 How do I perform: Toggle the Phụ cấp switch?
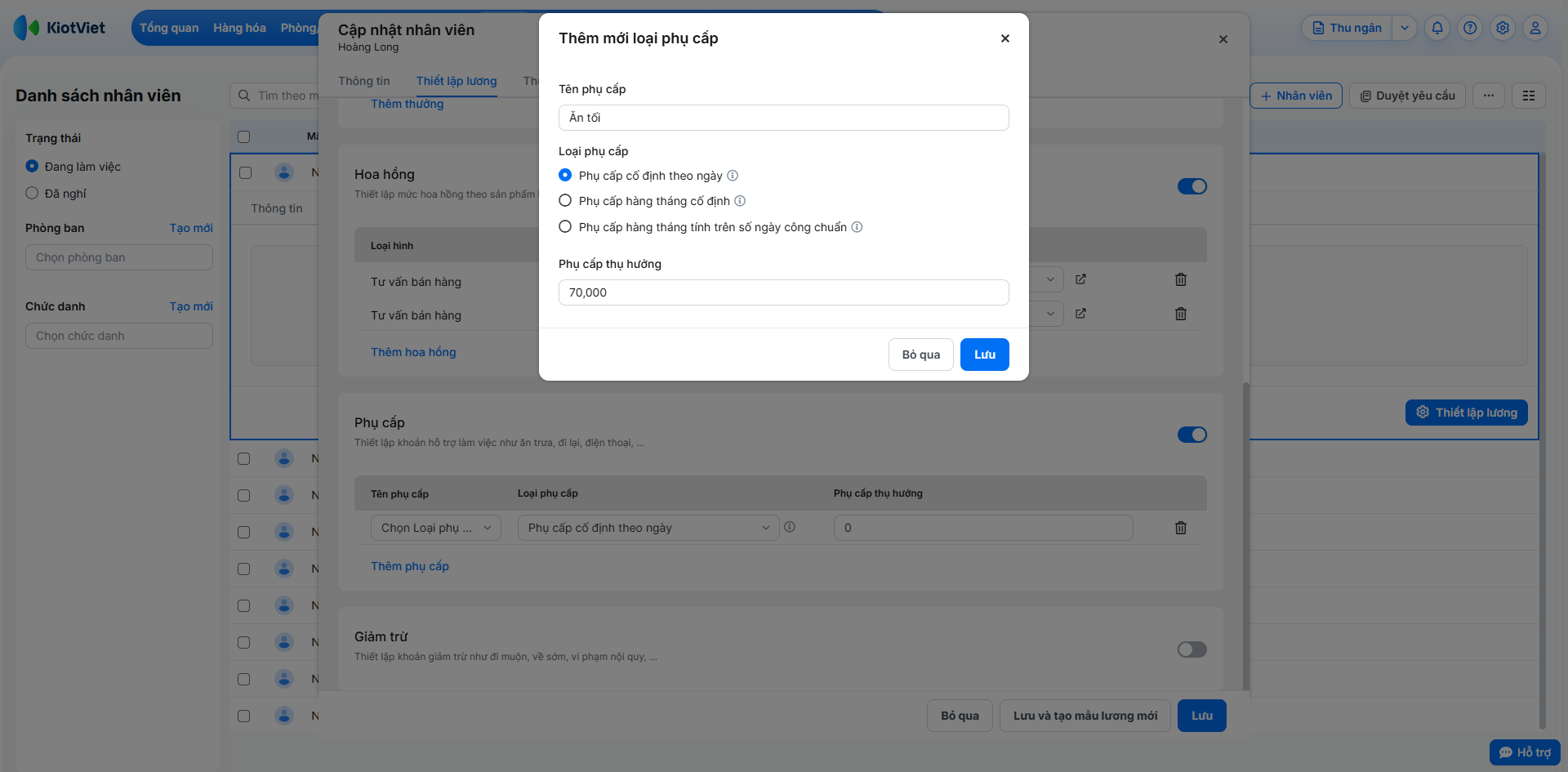(1192, 435)
